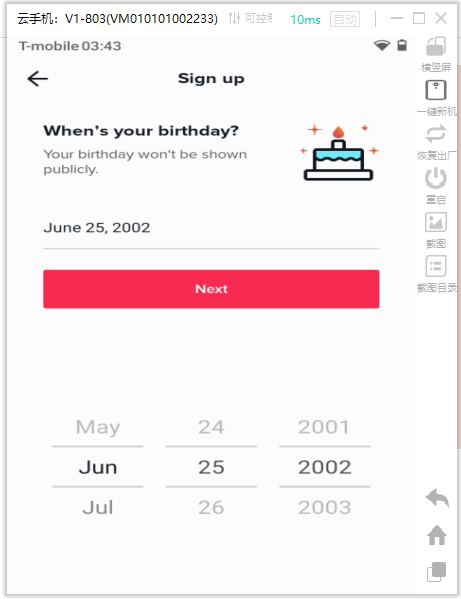The width and height of the screenshot is (461, 599).
Task: Open the screenshot directory (截图目录) icon
Action: pyautogui.click(x=436, y=266)
